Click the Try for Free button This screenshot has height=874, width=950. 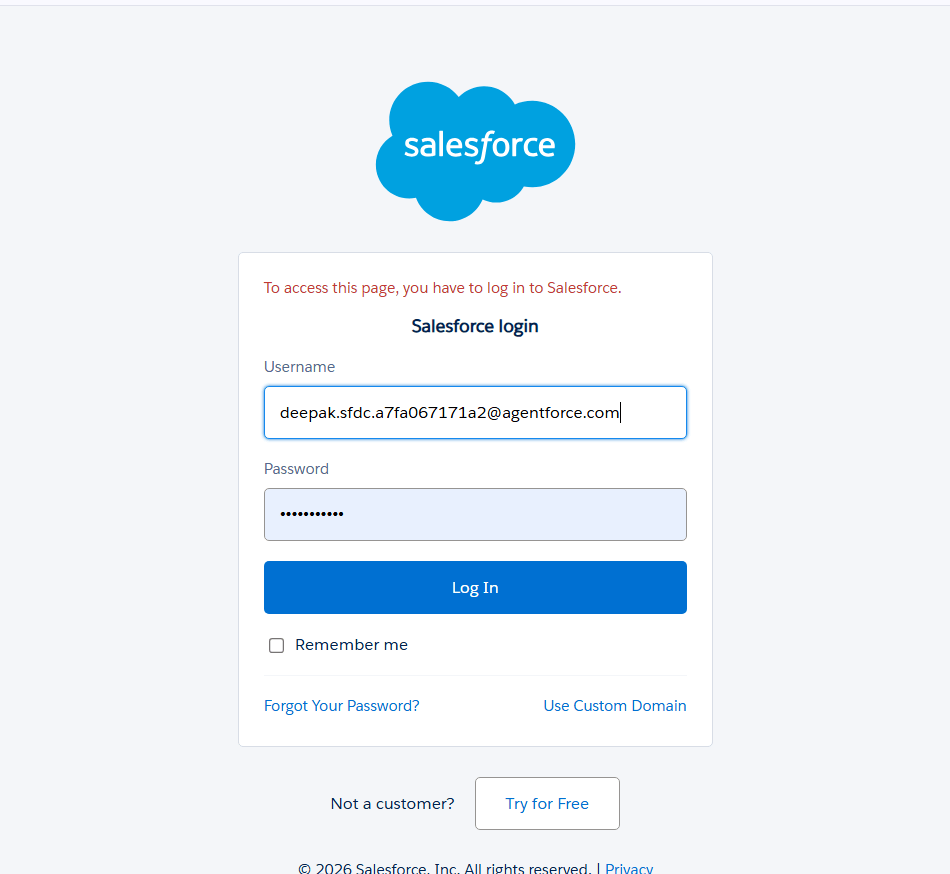tap(547, 803)
